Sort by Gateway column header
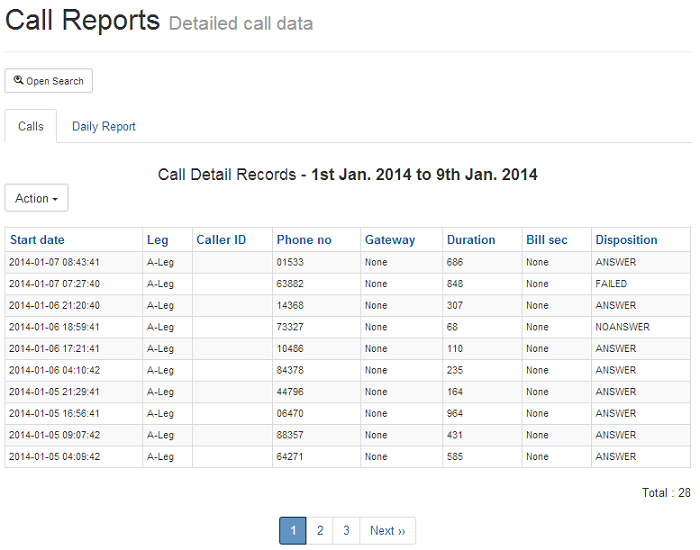700x550 pixels. tap(390, 240)
